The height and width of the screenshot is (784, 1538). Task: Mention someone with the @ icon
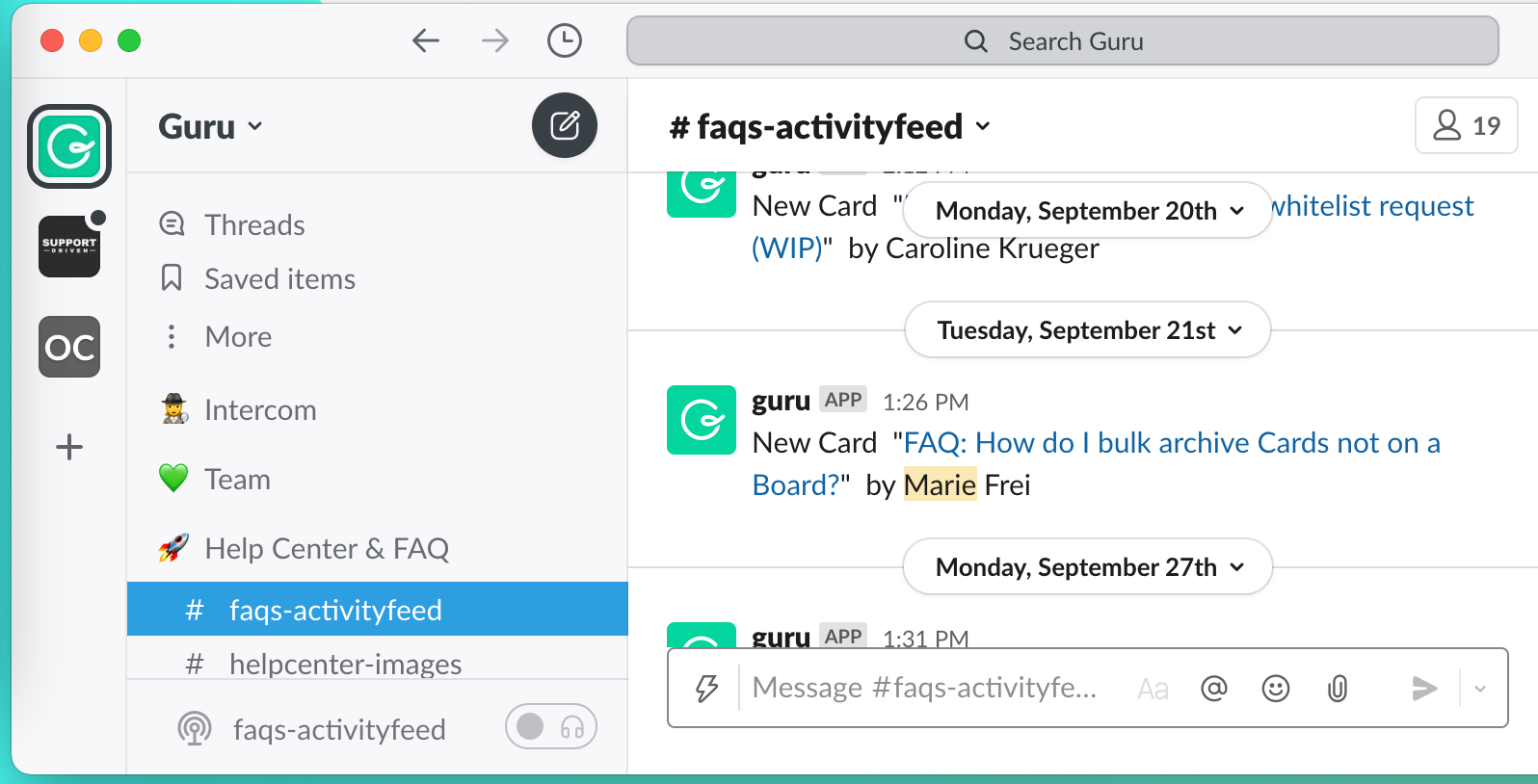[1214, 688]
